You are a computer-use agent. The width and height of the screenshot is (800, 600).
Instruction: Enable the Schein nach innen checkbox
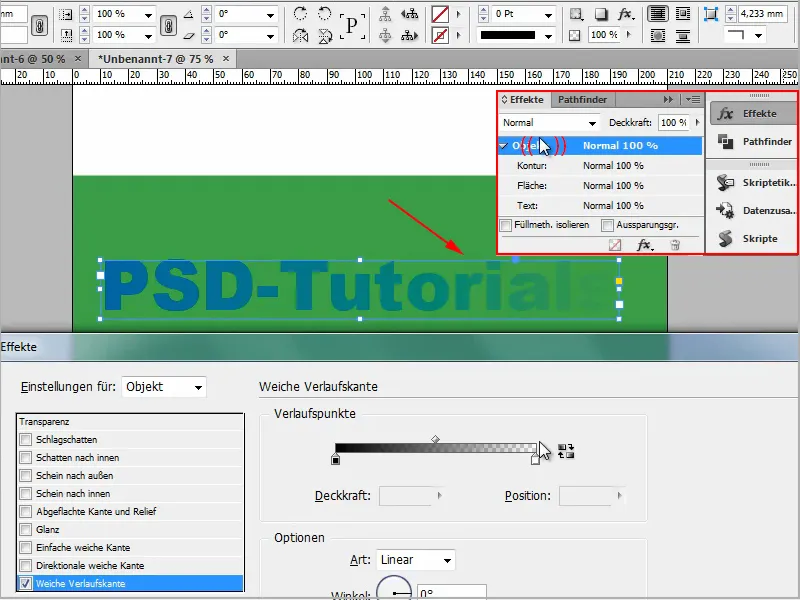pyautogui.click(x=26, y=493)
